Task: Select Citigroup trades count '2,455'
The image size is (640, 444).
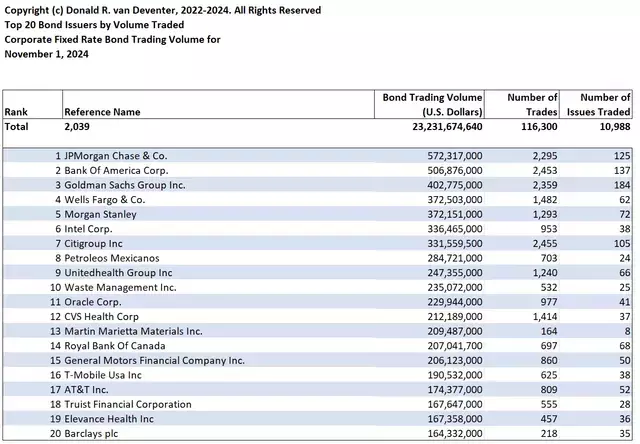Action: [545, 244]
